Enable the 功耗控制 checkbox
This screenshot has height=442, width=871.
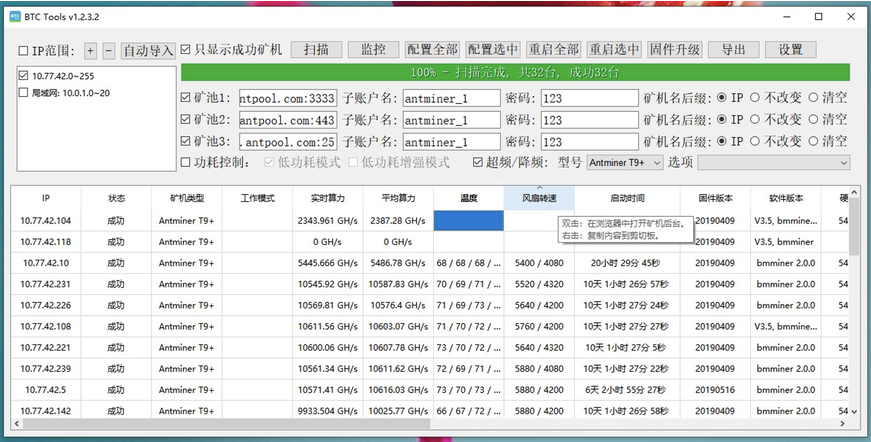tap(186, 163)
